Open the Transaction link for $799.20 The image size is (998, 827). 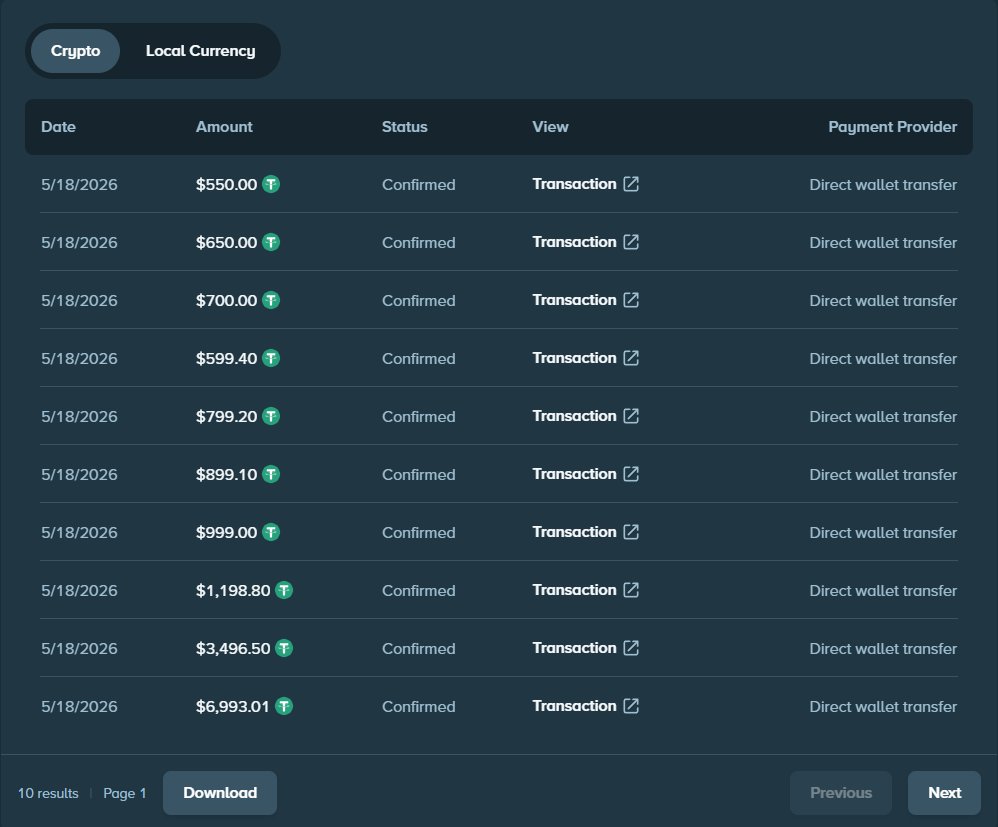574,416
